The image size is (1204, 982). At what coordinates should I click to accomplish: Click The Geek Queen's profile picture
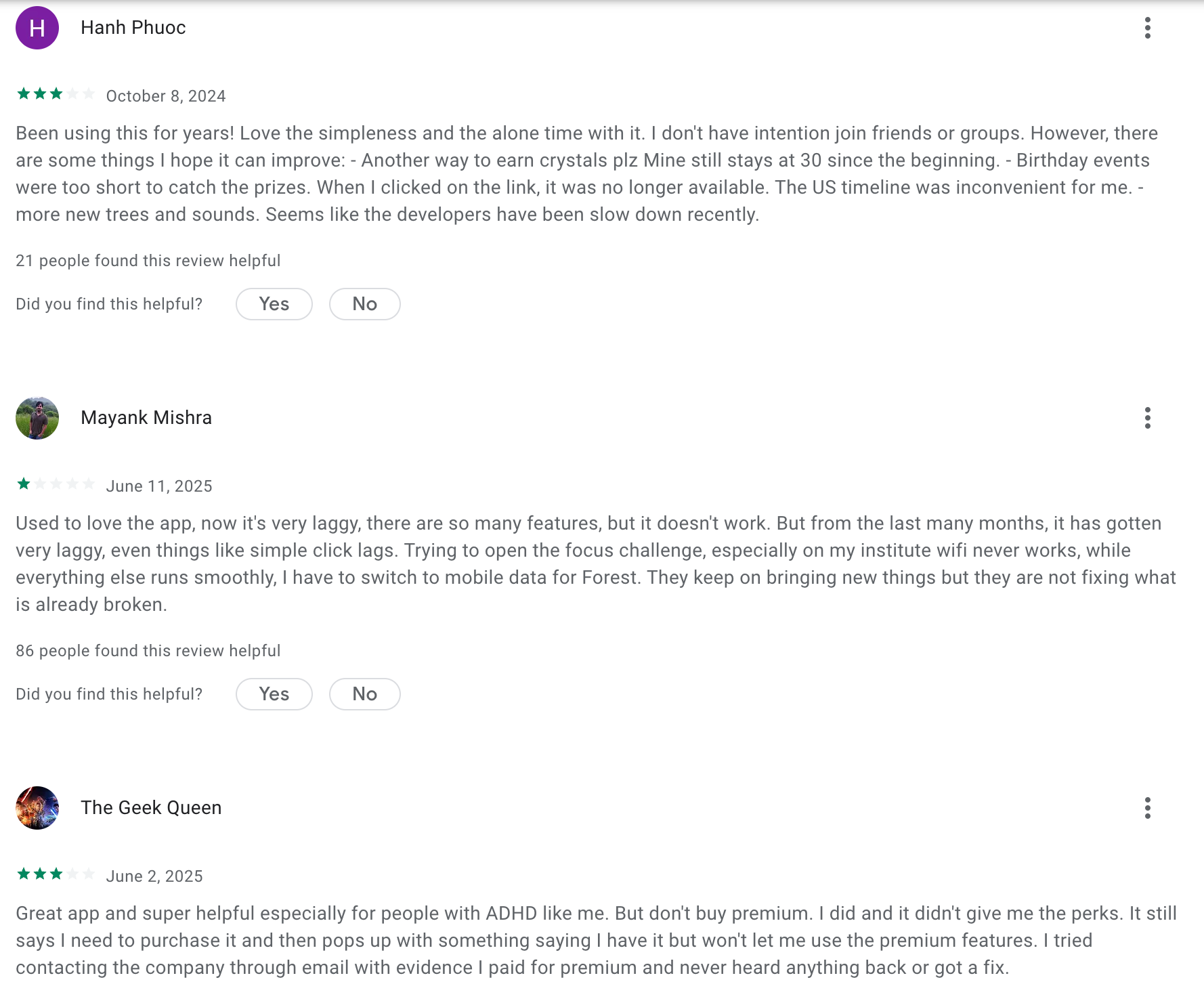[37, 808]
